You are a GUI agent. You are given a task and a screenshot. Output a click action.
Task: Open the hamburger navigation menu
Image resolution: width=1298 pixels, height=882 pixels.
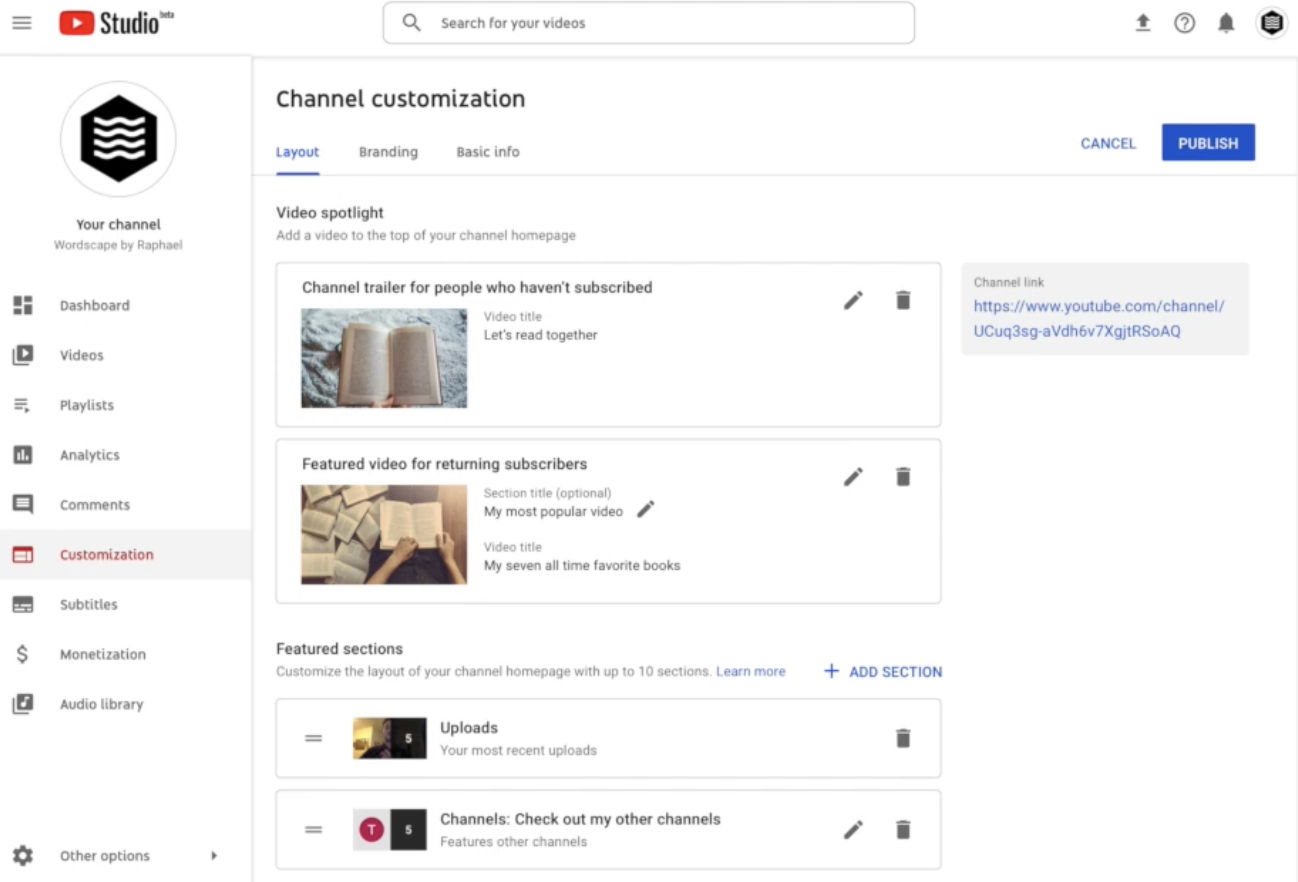pyautogui.click(x=22, y=23)
